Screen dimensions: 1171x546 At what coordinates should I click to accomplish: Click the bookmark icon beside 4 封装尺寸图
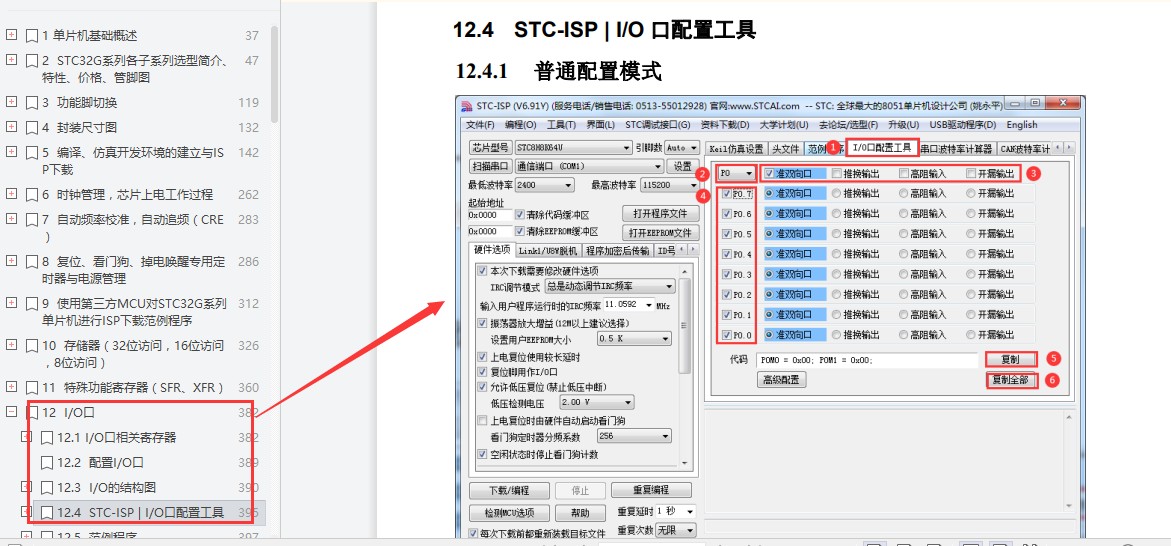click(x=32, y=128)
